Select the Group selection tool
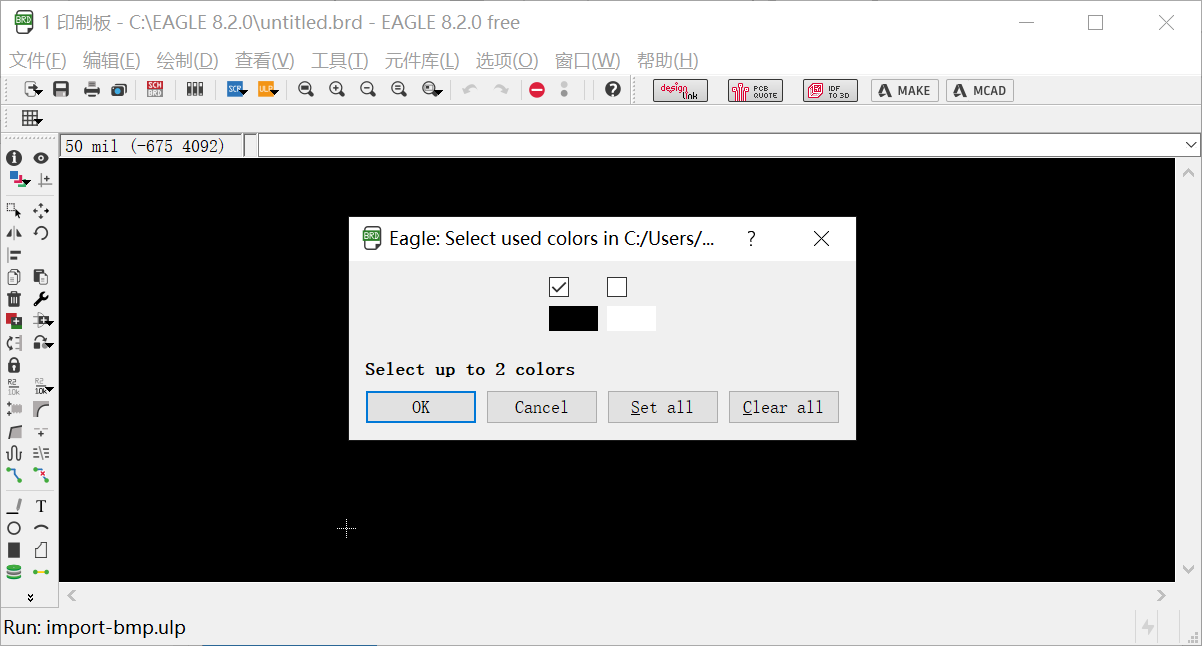The image size is (1202, 646). pos(14,211)
